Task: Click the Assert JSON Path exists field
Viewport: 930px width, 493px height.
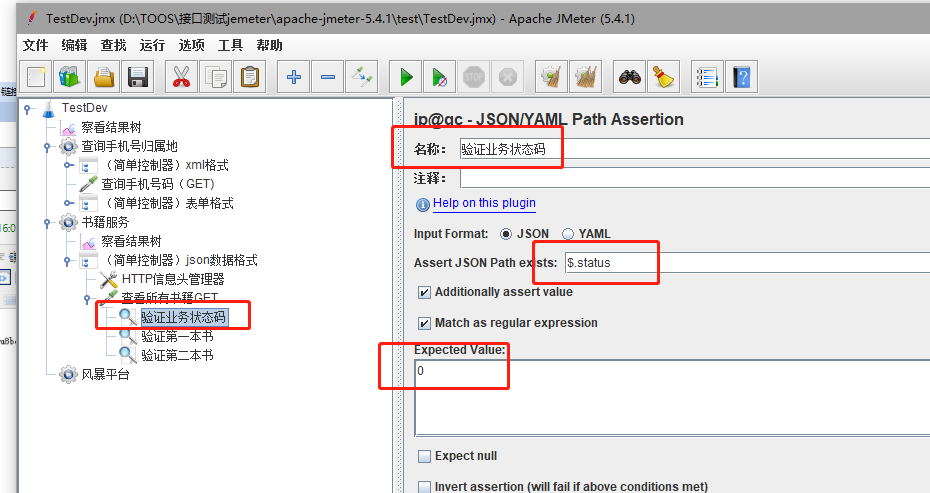Action: (747, 263)
